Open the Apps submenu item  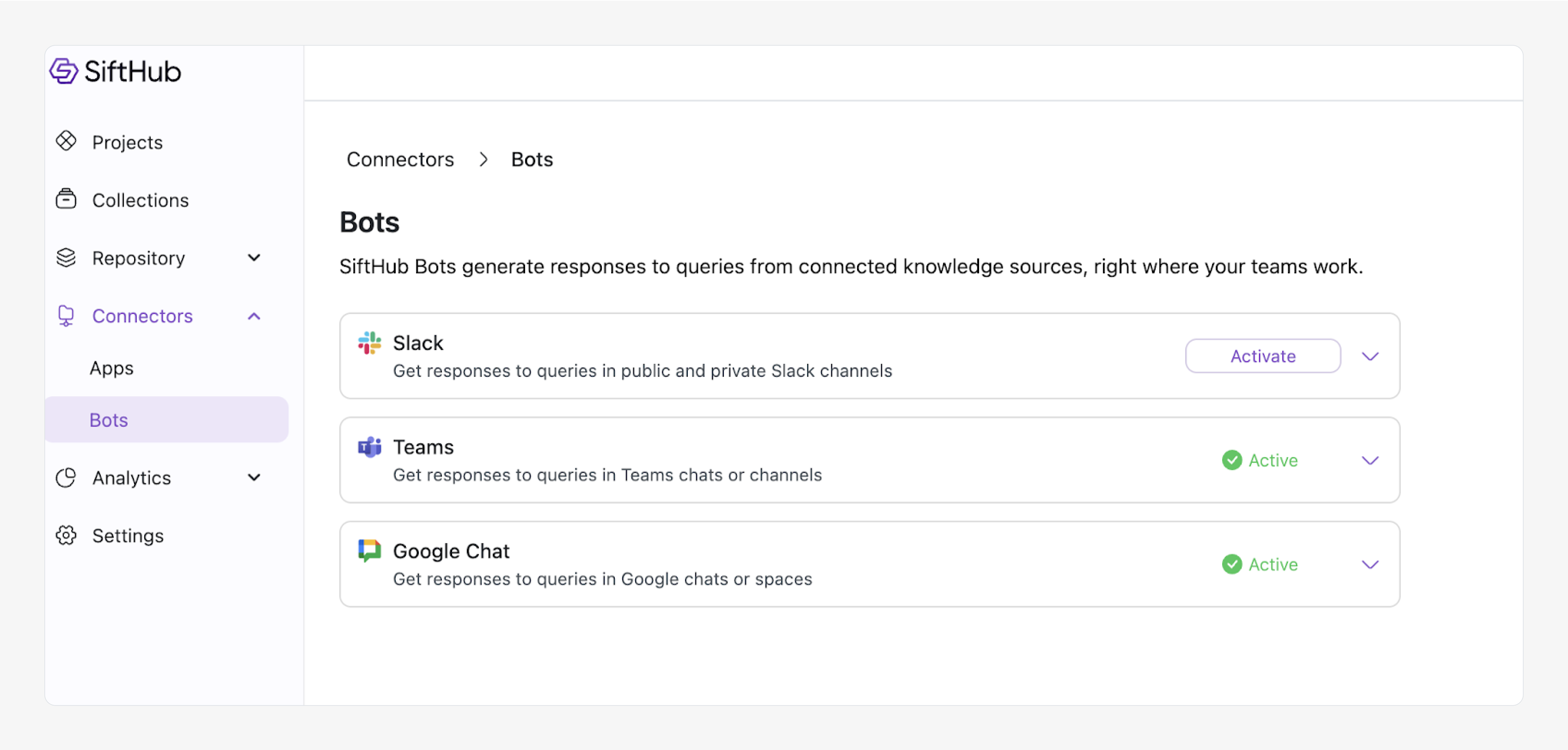tap(111, 368)
